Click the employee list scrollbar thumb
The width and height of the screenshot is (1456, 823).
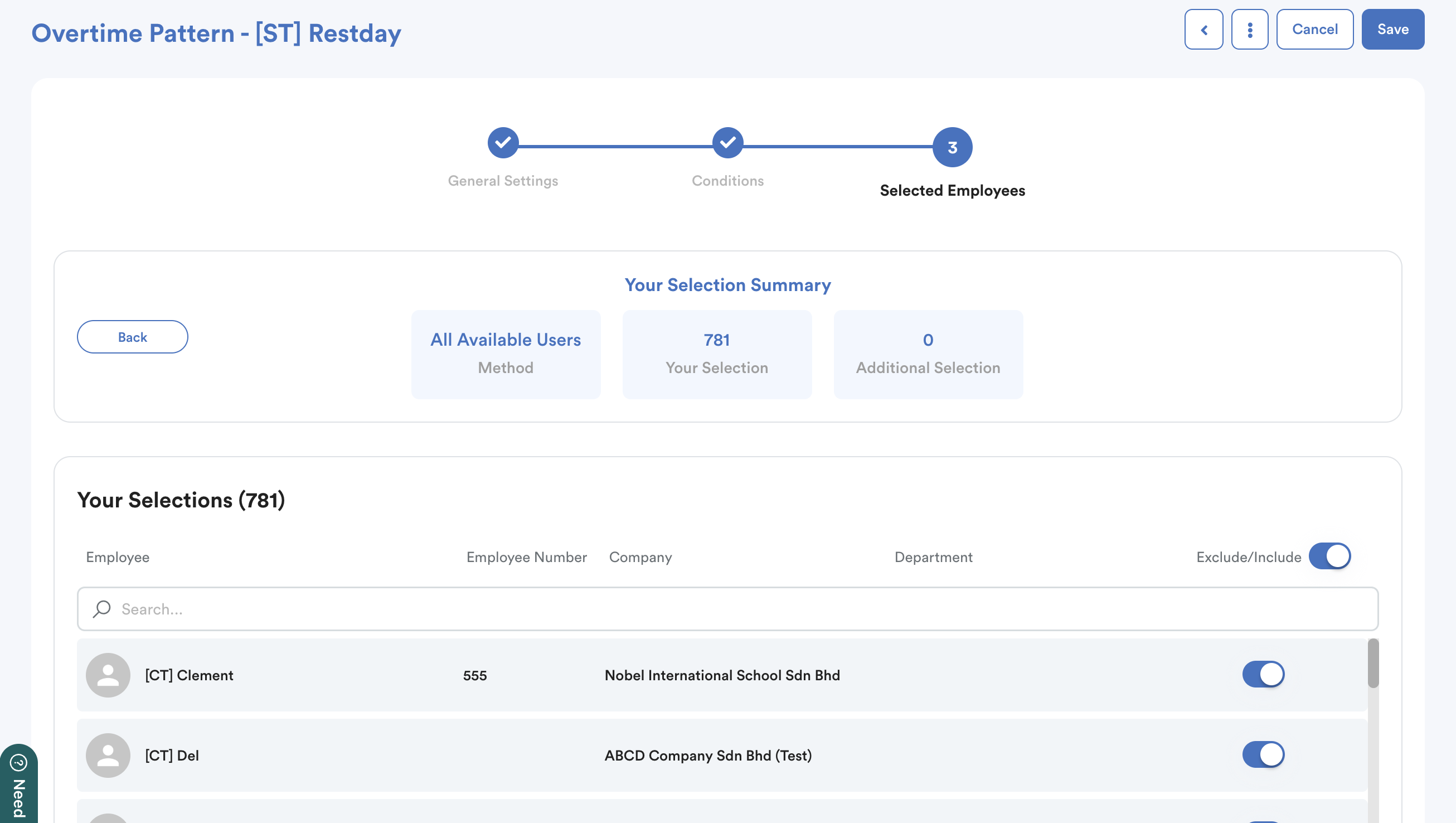pyautogui.click(x=1373, y=663)
